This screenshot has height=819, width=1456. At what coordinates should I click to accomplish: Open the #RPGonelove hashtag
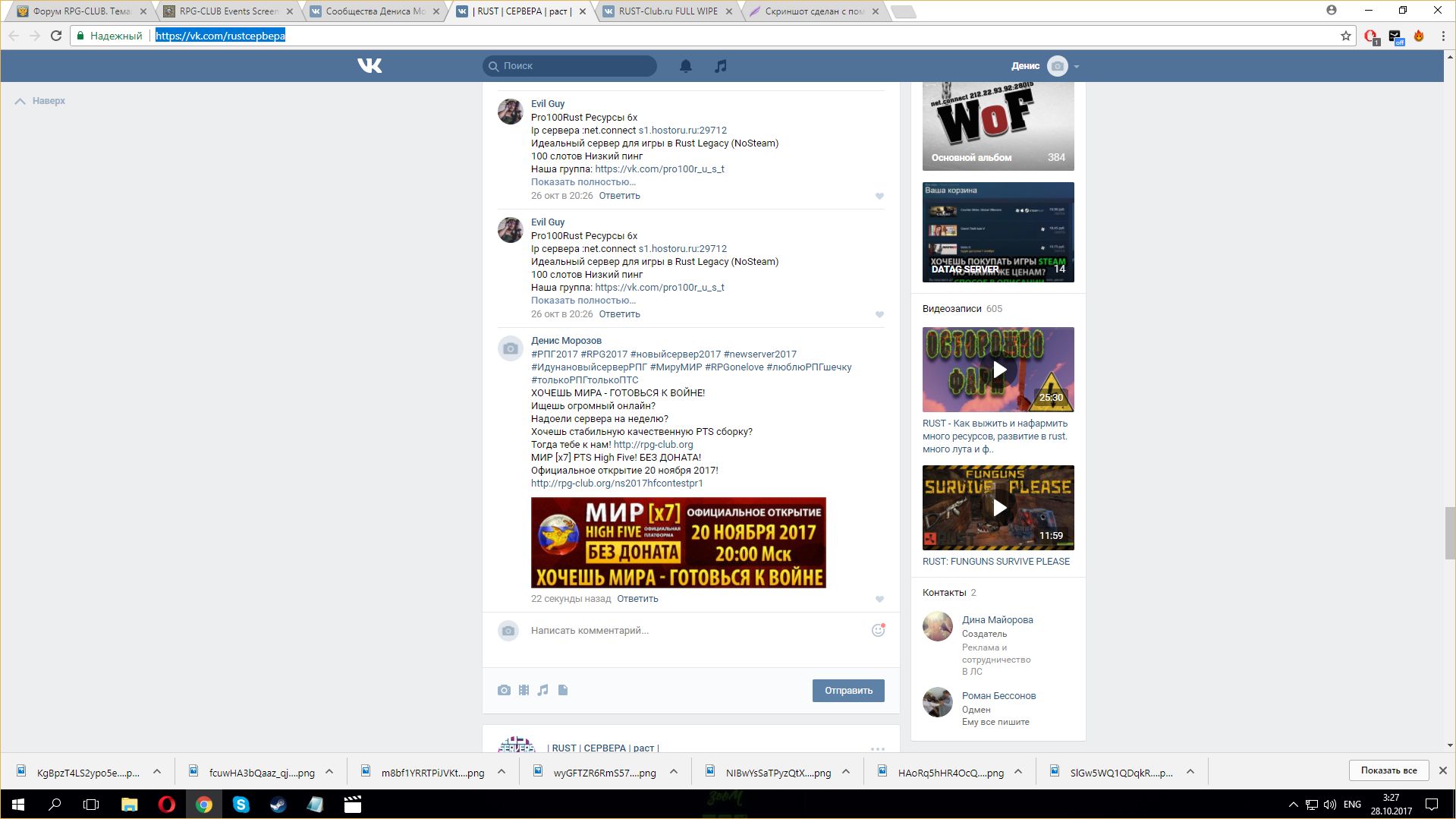pyautogui.click(x=734, y=367)
